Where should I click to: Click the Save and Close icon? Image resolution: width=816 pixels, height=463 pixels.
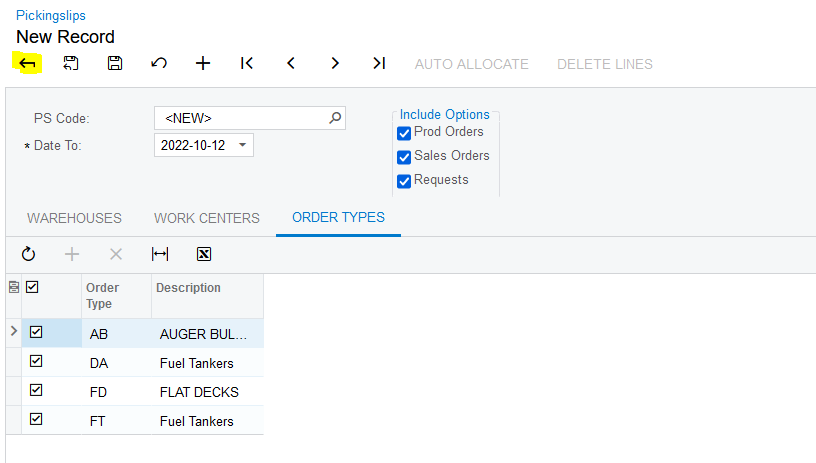coord(71,63)
